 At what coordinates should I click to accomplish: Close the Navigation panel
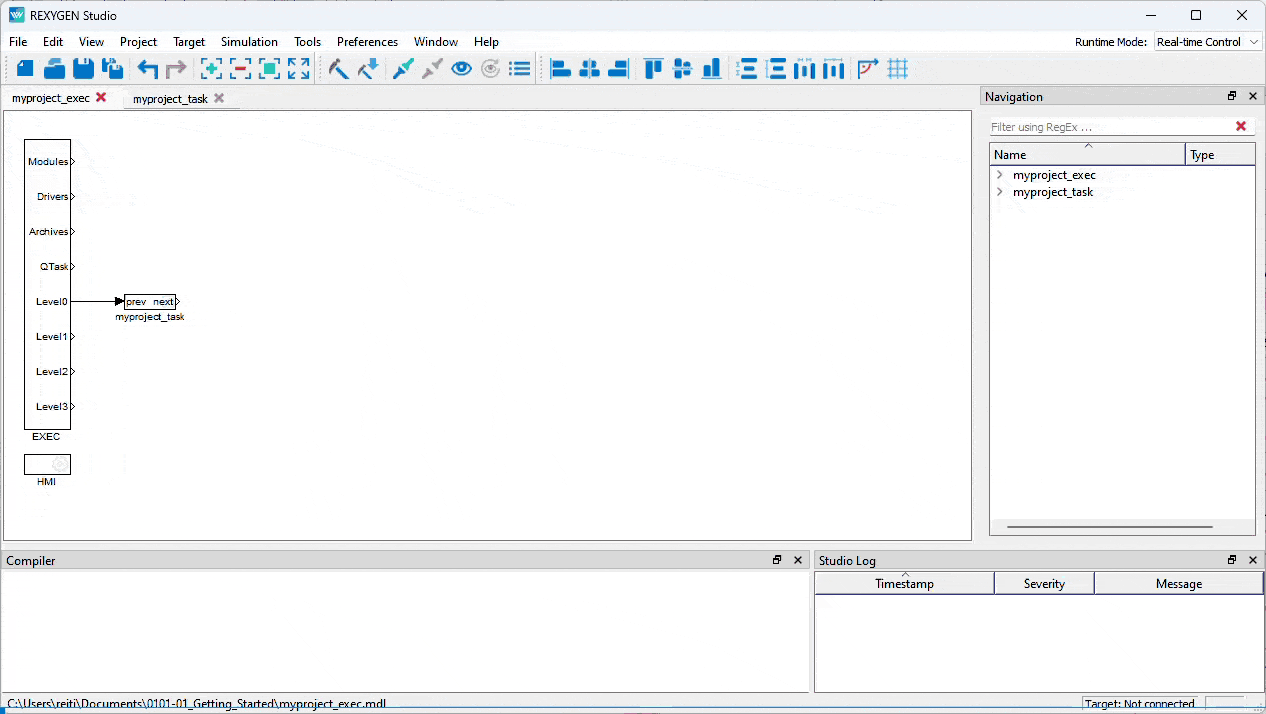pyautogui.click(x=1253, y=96)
